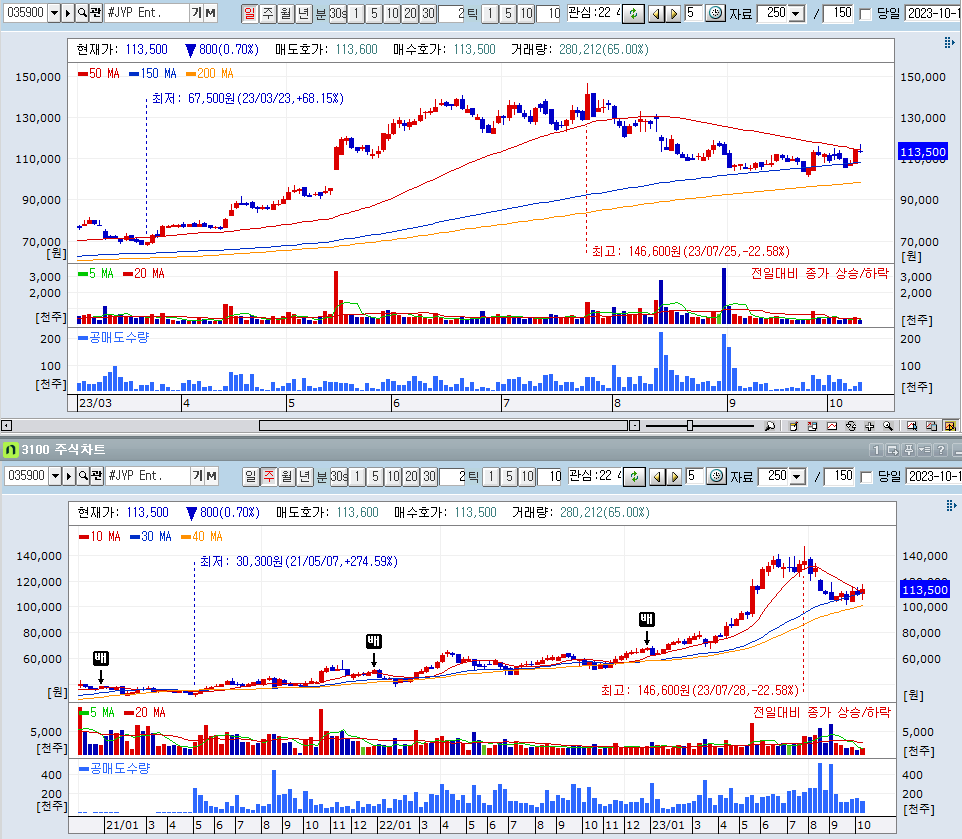Open the 035900 stock code dropdown in upper chart
962x839 pixels.
[x=54, y=13]
